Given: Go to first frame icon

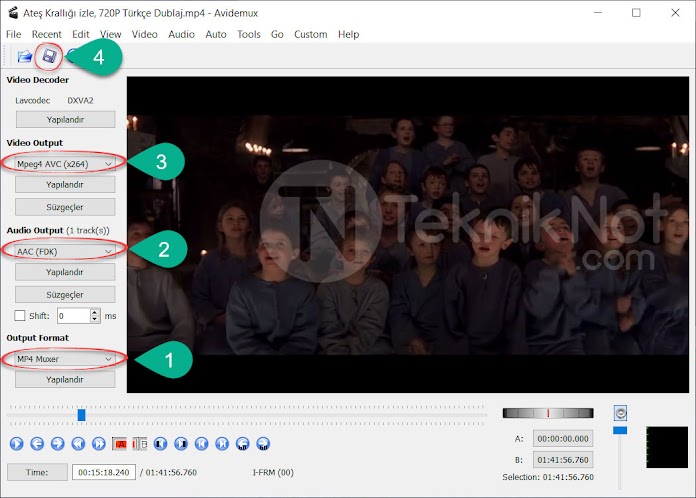Looking at the screenshot, I should [x=202, y=443].
